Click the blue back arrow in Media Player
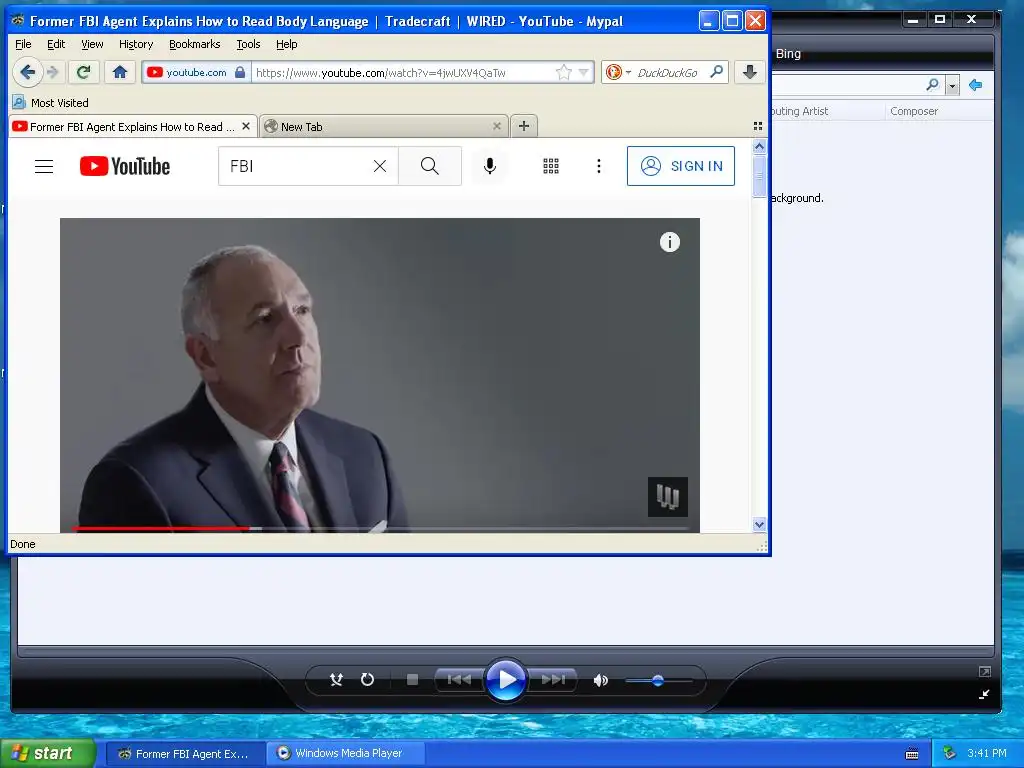This screenshot has width=1024, height=768. pos(976,85)
